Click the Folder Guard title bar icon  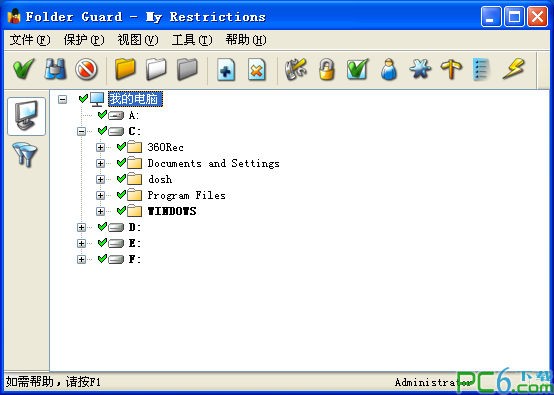click(14, 16)
